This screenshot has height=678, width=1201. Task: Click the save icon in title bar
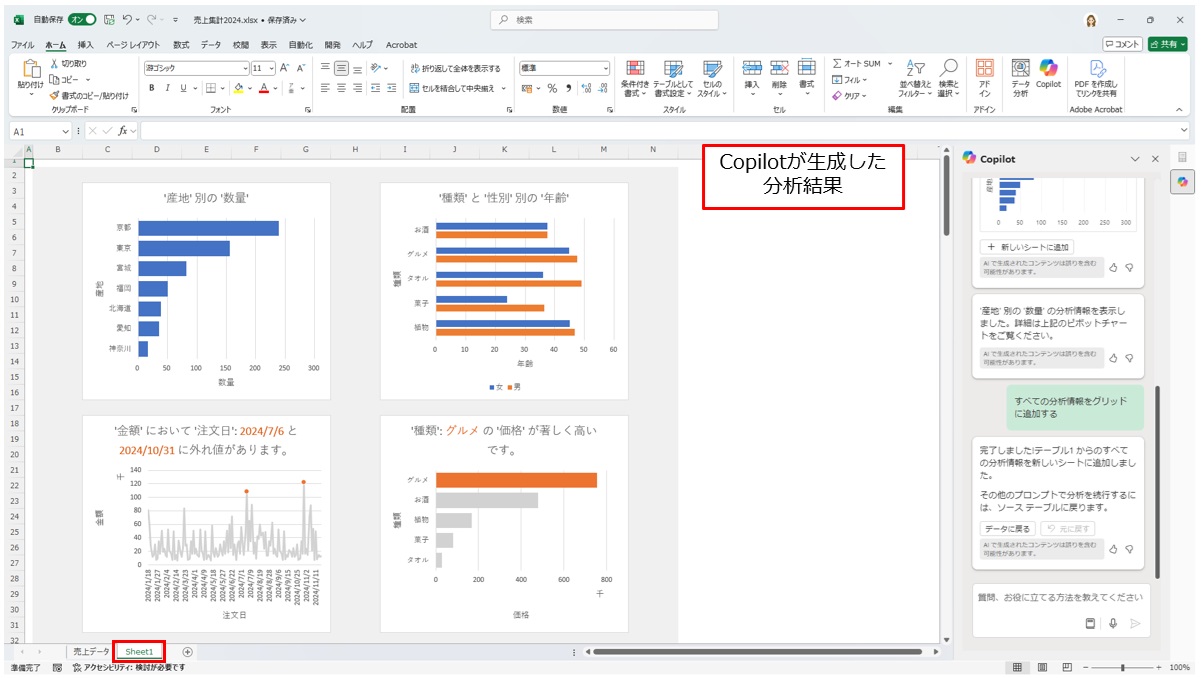(108, 19)
